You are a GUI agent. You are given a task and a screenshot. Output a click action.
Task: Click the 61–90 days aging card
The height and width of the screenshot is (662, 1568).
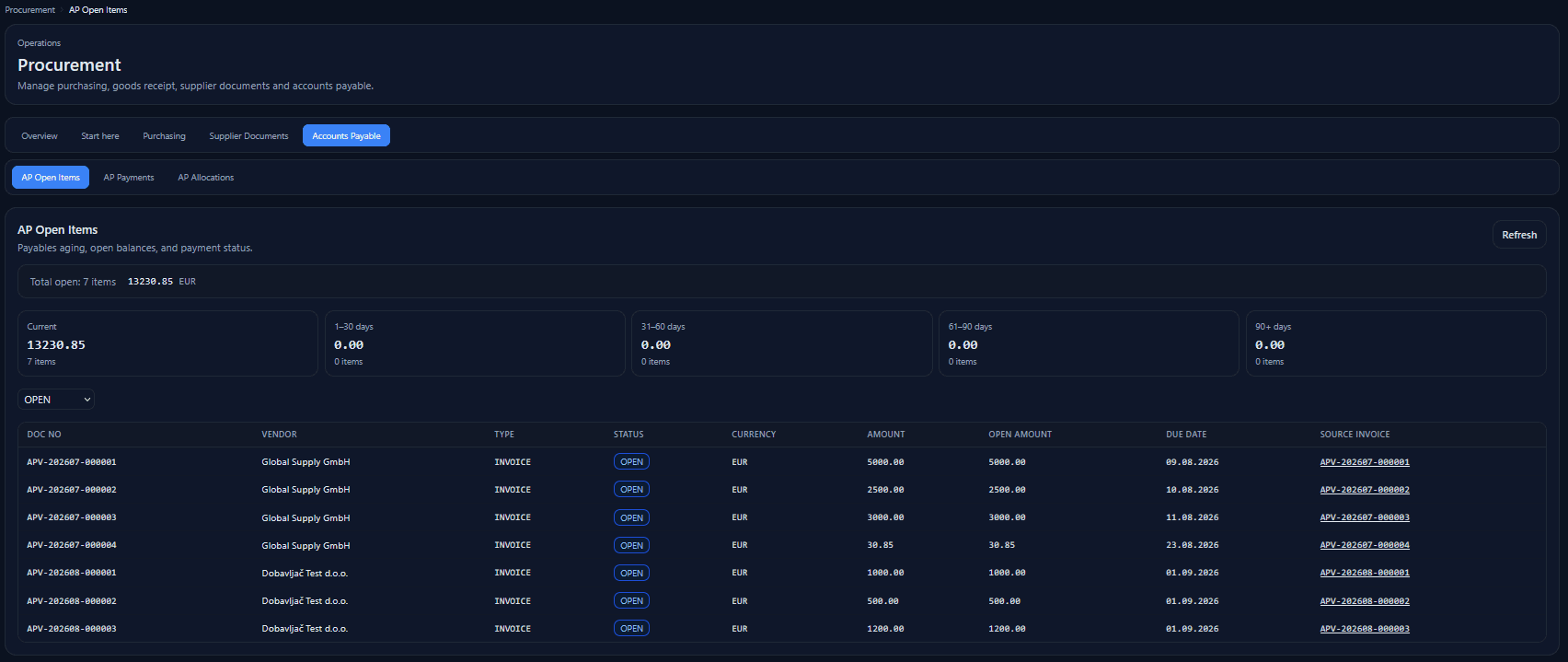click(1089, 343)
